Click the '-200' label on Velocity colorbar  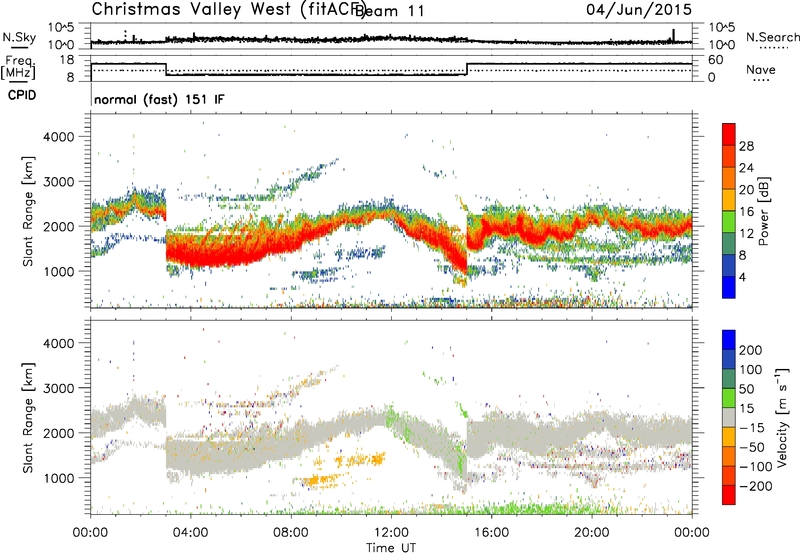756,486
